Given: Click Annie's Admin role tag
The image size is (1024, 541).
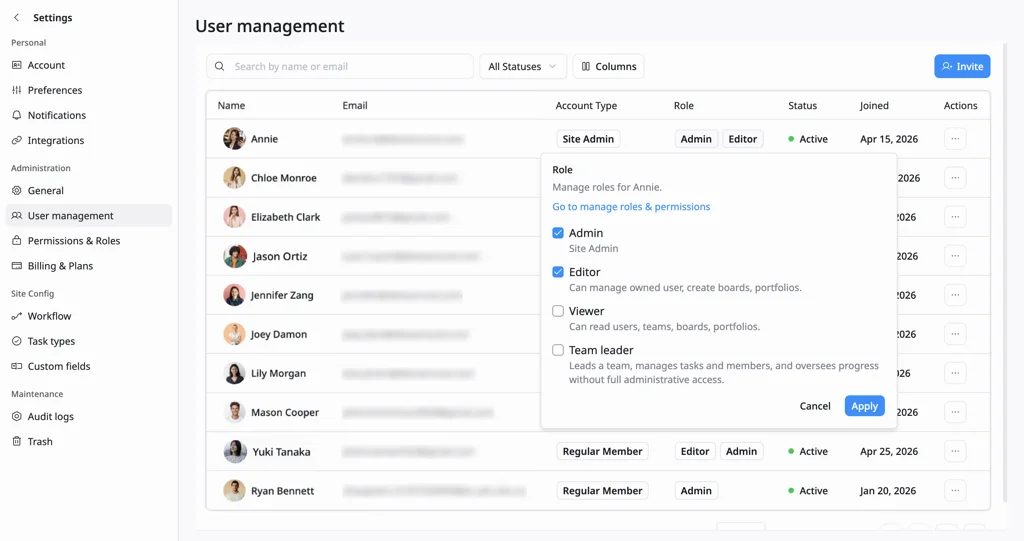Looking at the screenshot, I should point(696,139).
